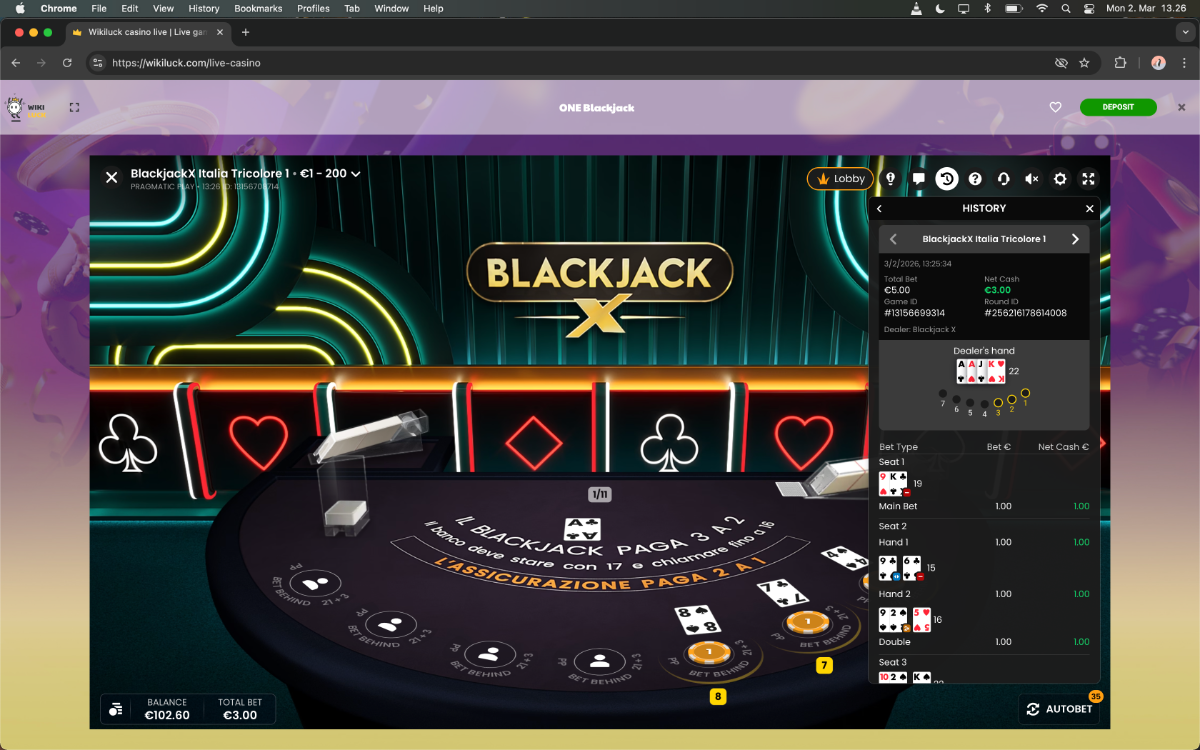Open the Lobby with crown icon
Viewport: 1200px width, 750px height.
coord(840,179)
